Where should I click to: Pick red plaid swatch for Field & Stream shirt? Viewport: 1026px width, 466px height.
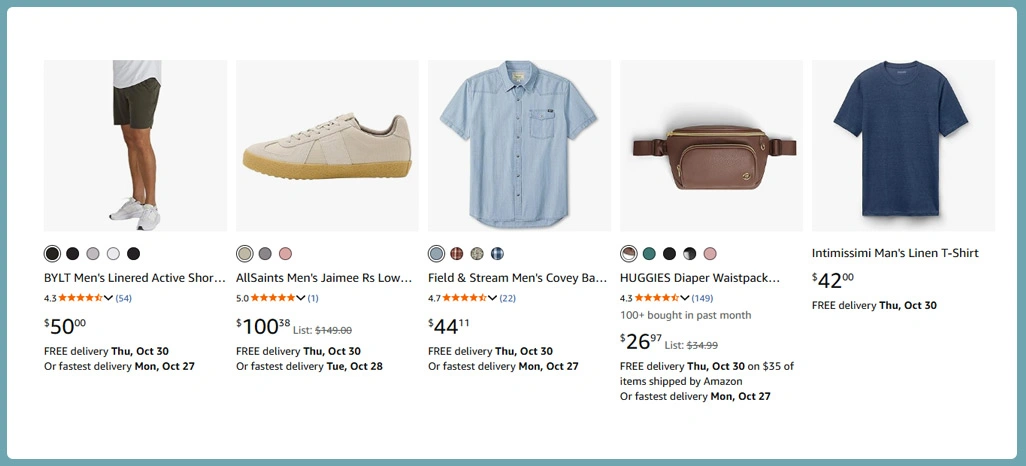(457, 254)
